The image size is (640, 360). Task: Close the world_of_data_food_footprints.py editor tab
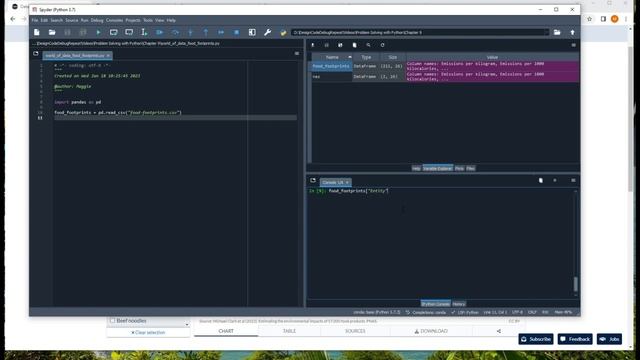108,56
